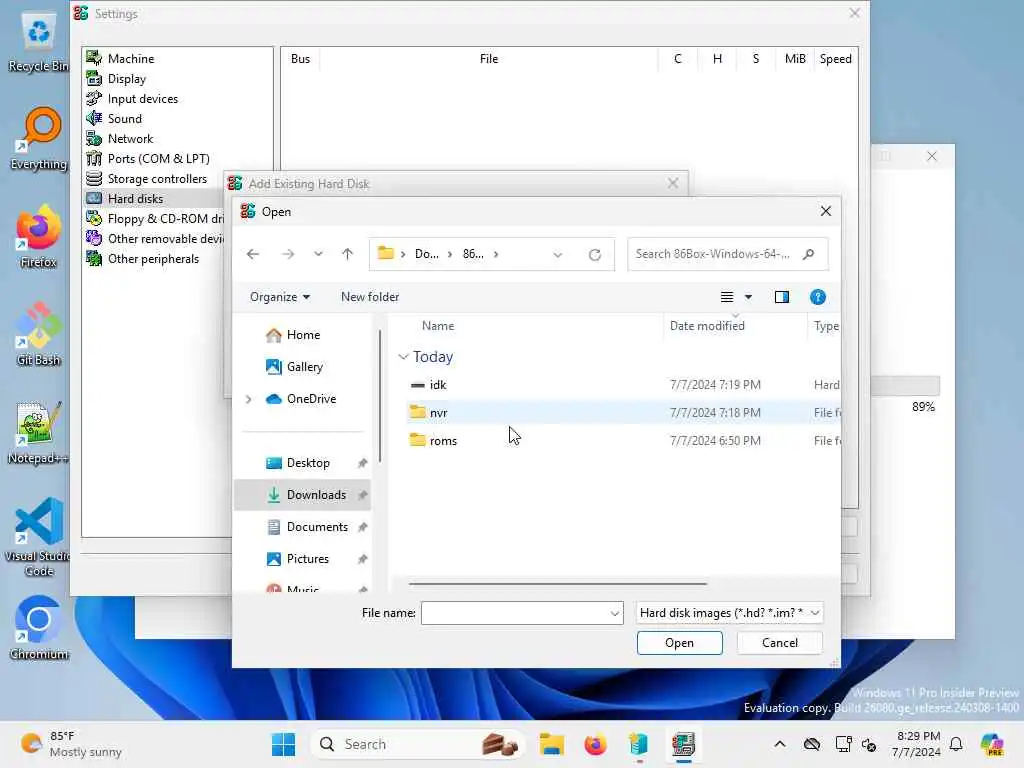Click taskbar Search box

tap(418, 744)
